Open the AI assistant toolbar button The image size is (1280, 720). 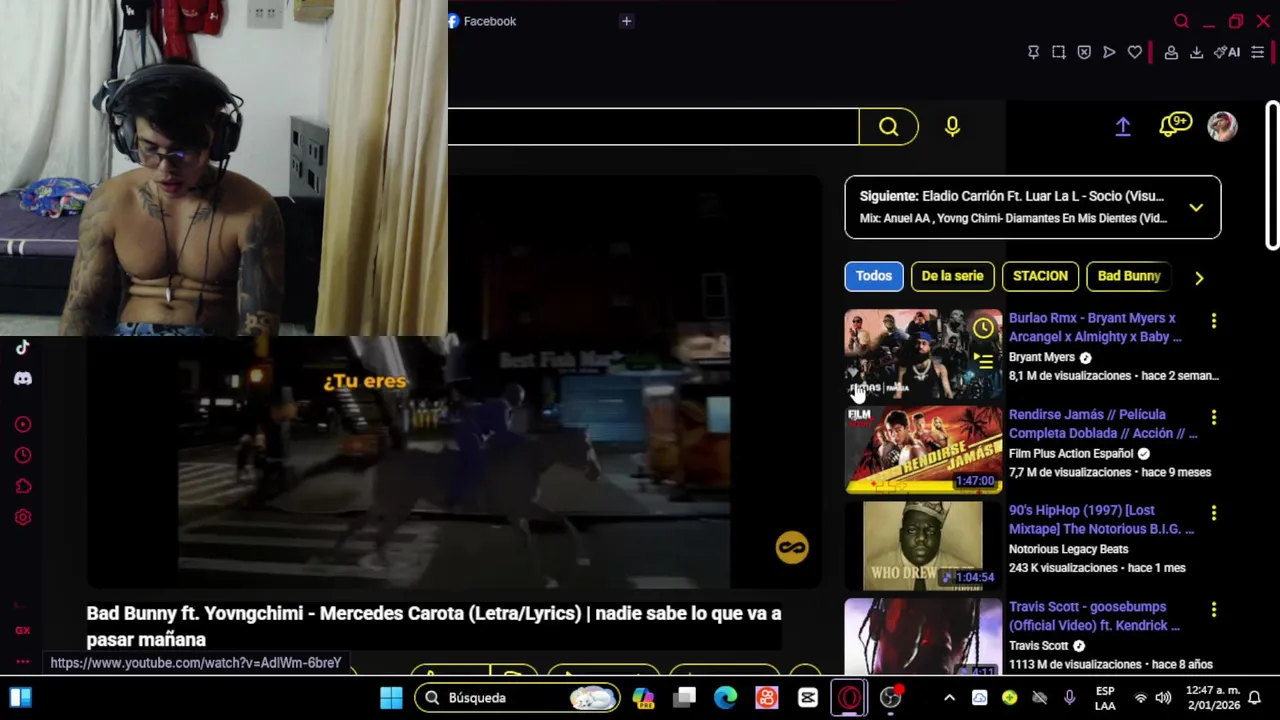click(x=1227, y=52)
